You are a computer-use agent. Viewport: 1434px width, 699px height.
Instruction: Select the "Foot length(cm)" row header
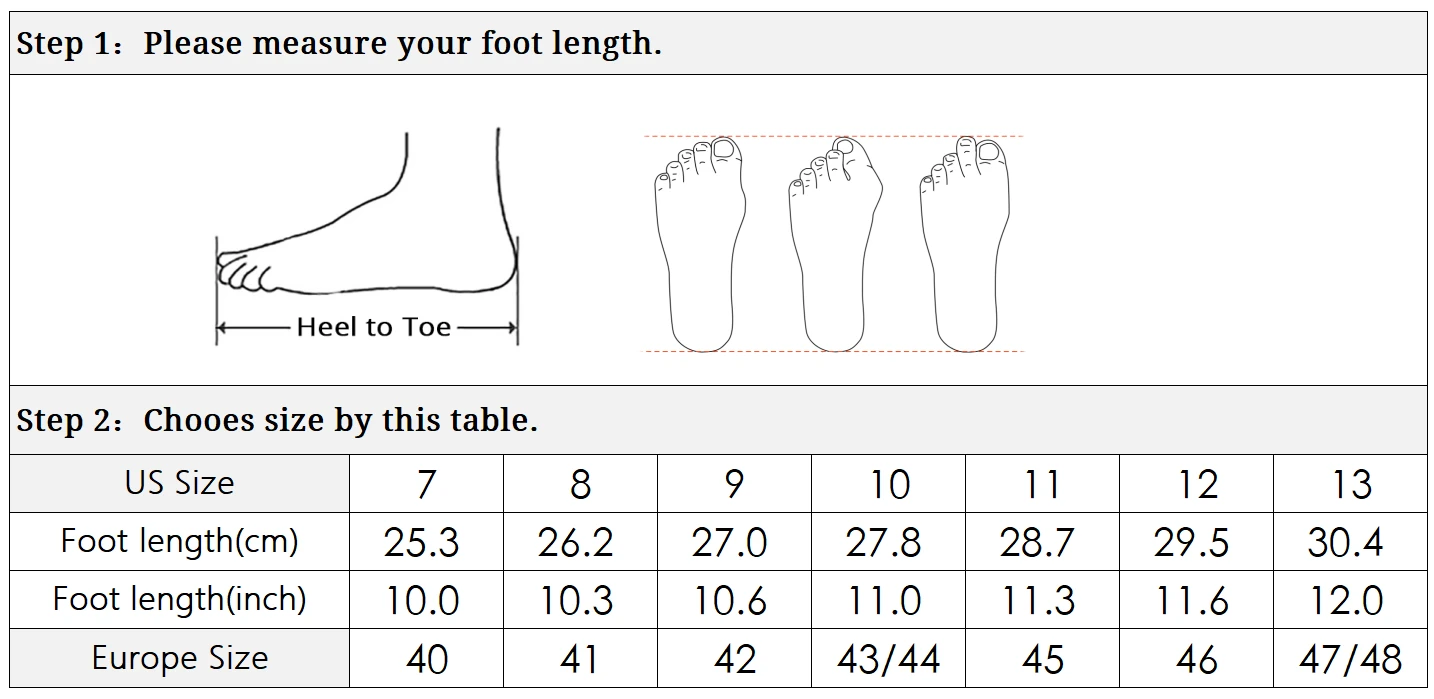point(180,541)
